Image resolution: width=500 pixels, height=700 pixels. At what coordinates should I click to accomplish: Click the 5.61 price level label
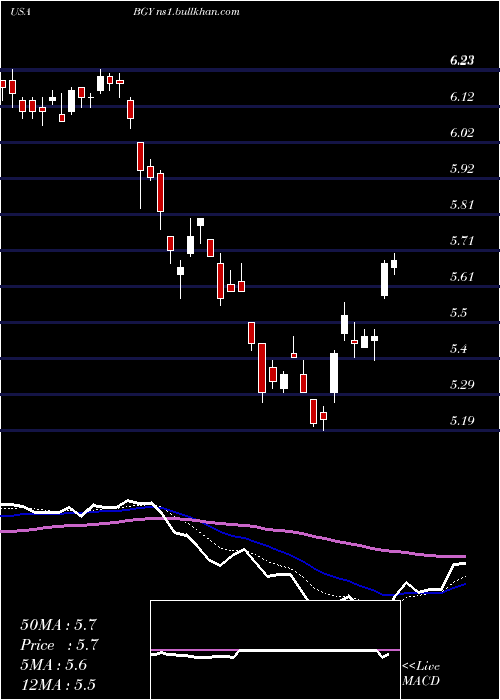(462, 277)
